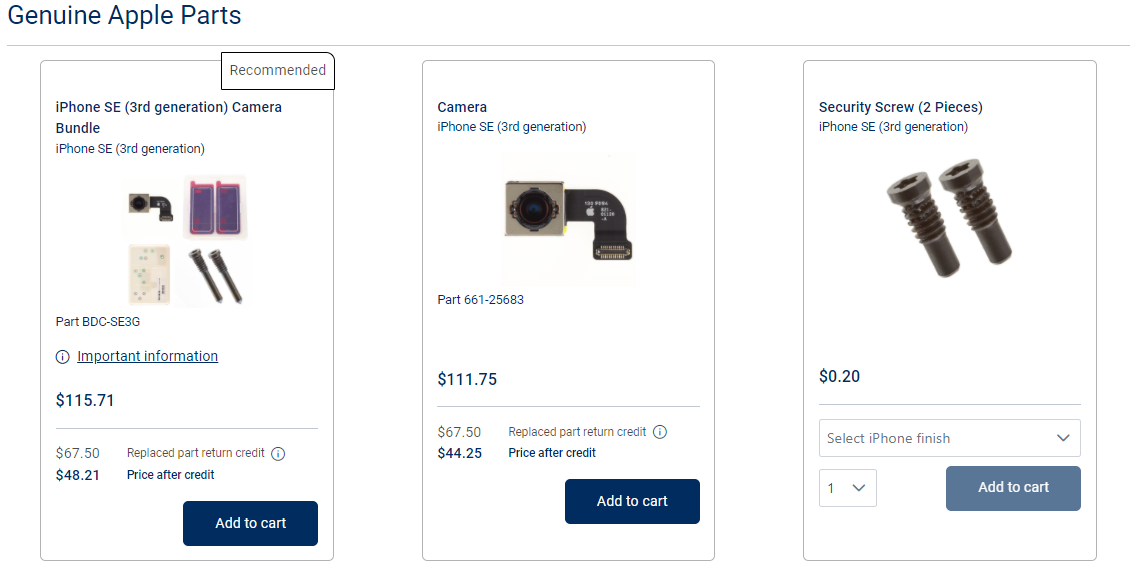Click return credit info icon in Camera Bundle card

click(278, 454)
